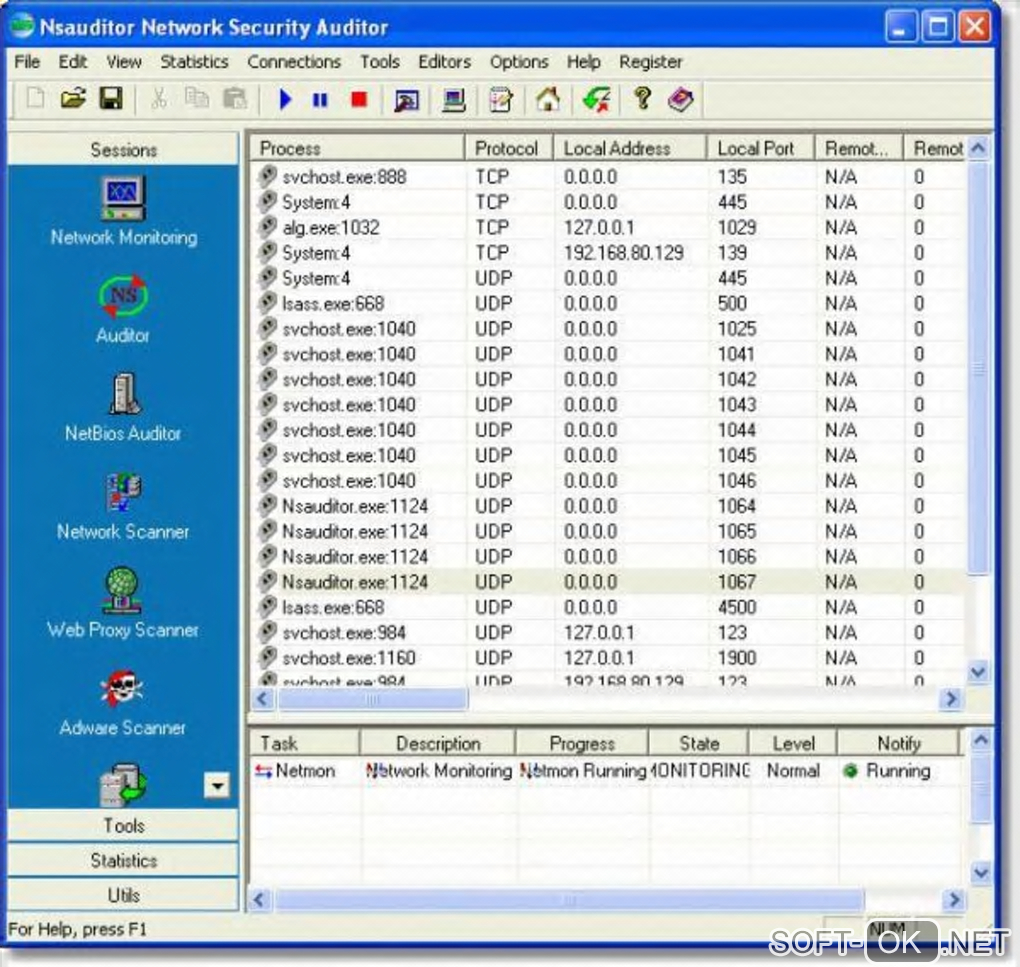Open Network Monitoring in the Sessions panel

[124, 211]
